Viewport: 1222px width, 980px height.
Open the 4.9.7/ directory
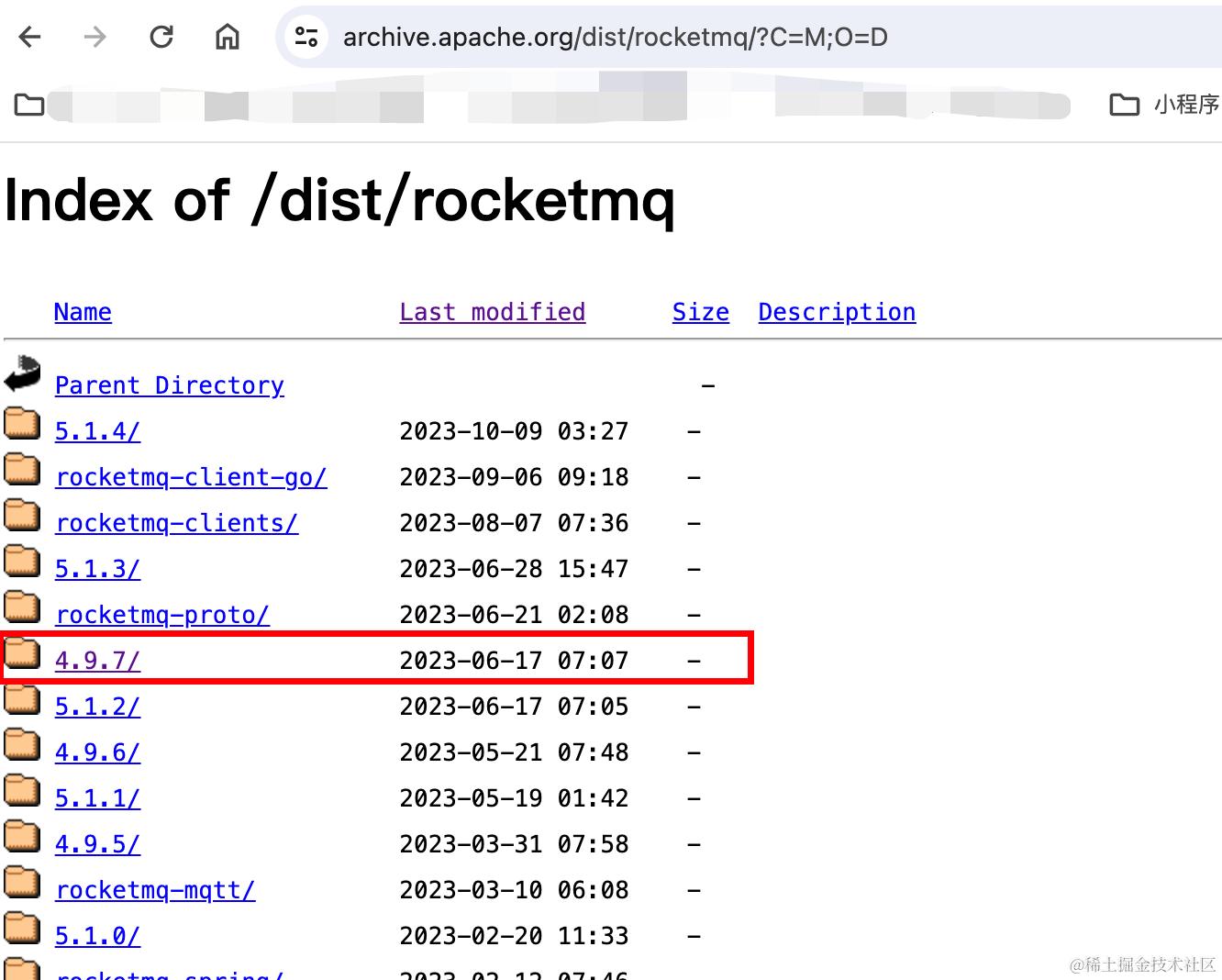click(97, 661)
